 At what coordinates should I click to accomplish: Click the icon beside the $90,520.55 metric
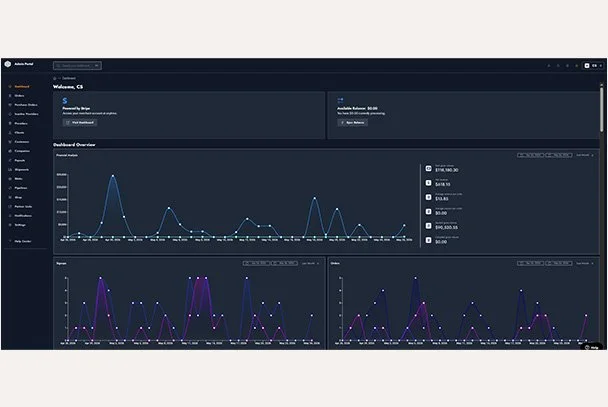click(x=428, y=226)
